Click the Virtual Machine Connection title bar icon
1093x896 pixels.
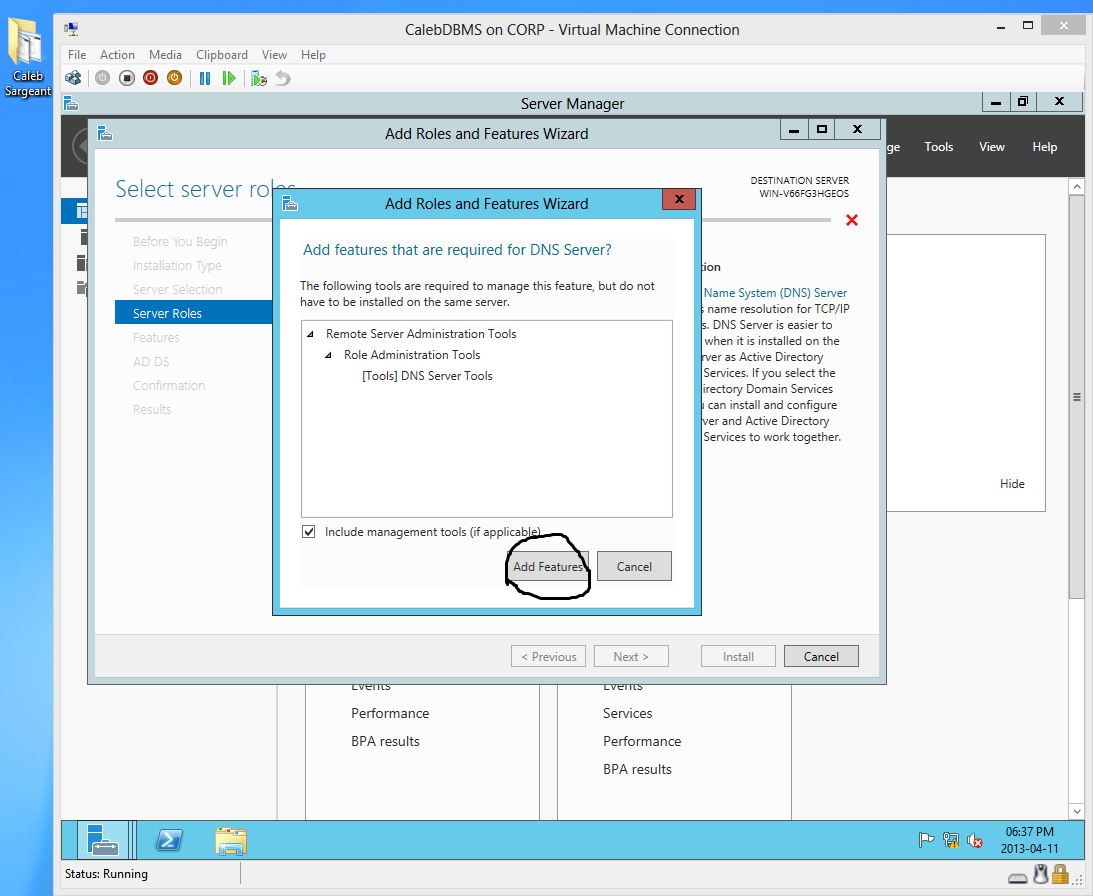71,29
